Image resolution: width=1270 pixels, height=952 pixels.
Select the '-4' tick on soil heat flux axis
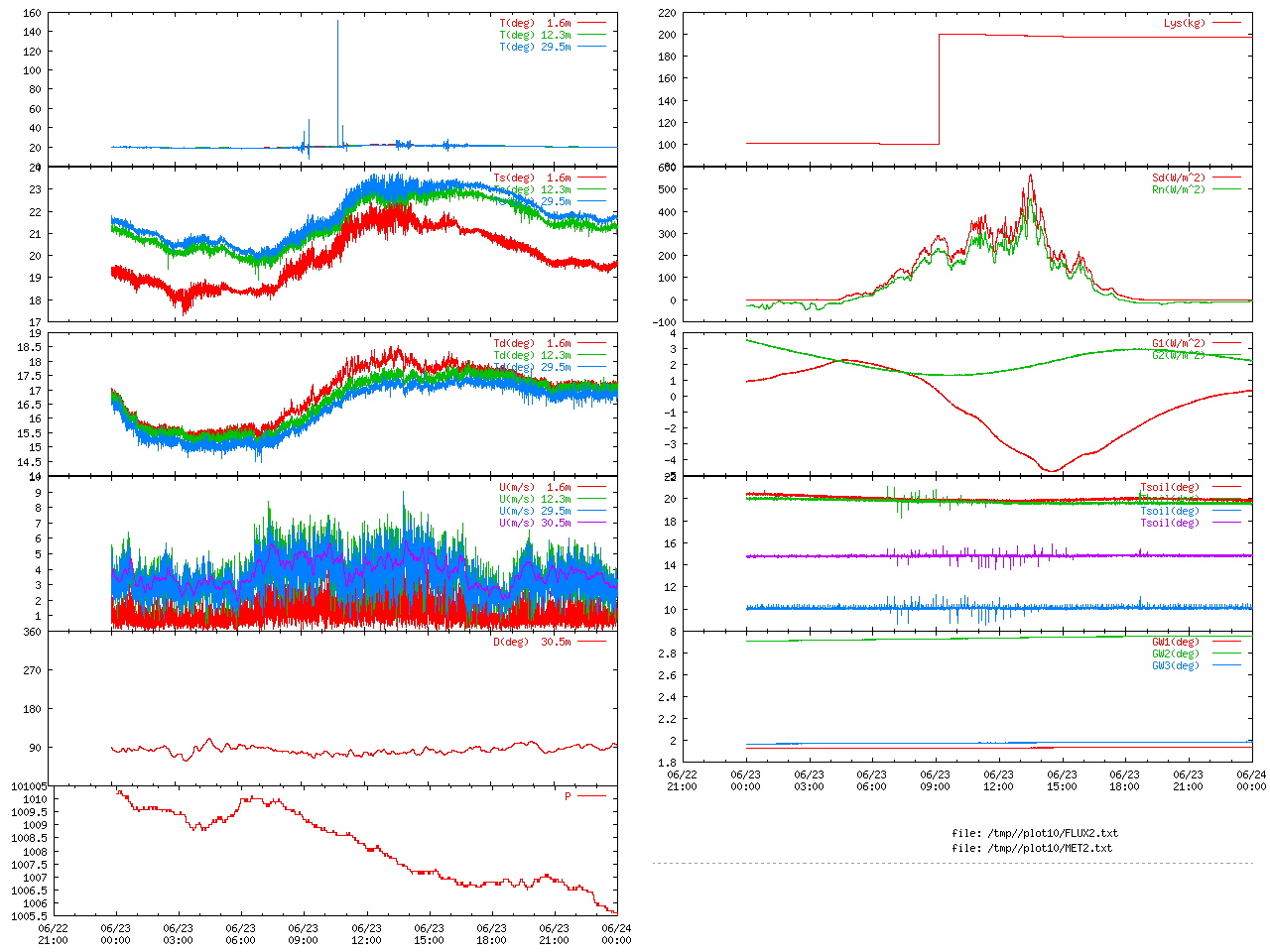point(671,460)
